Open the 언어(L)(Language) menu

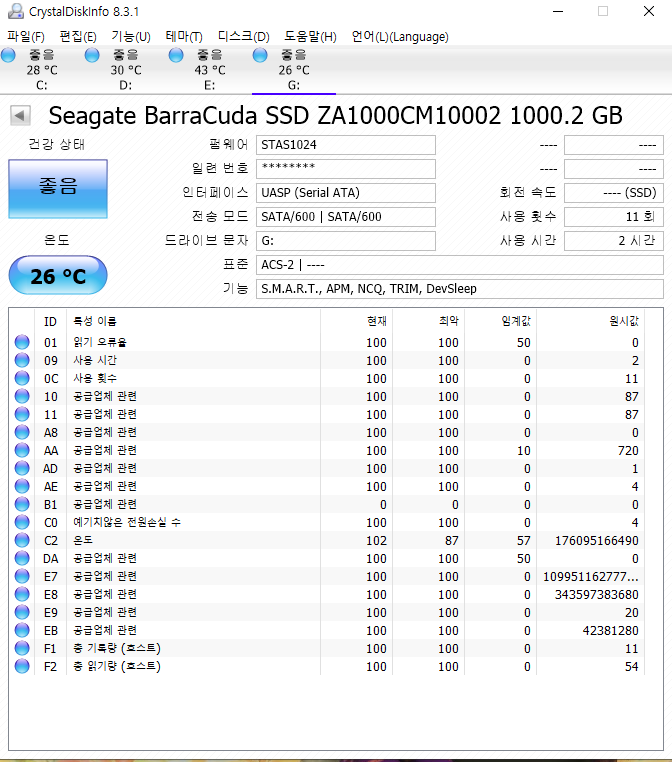tap(400, 36)
